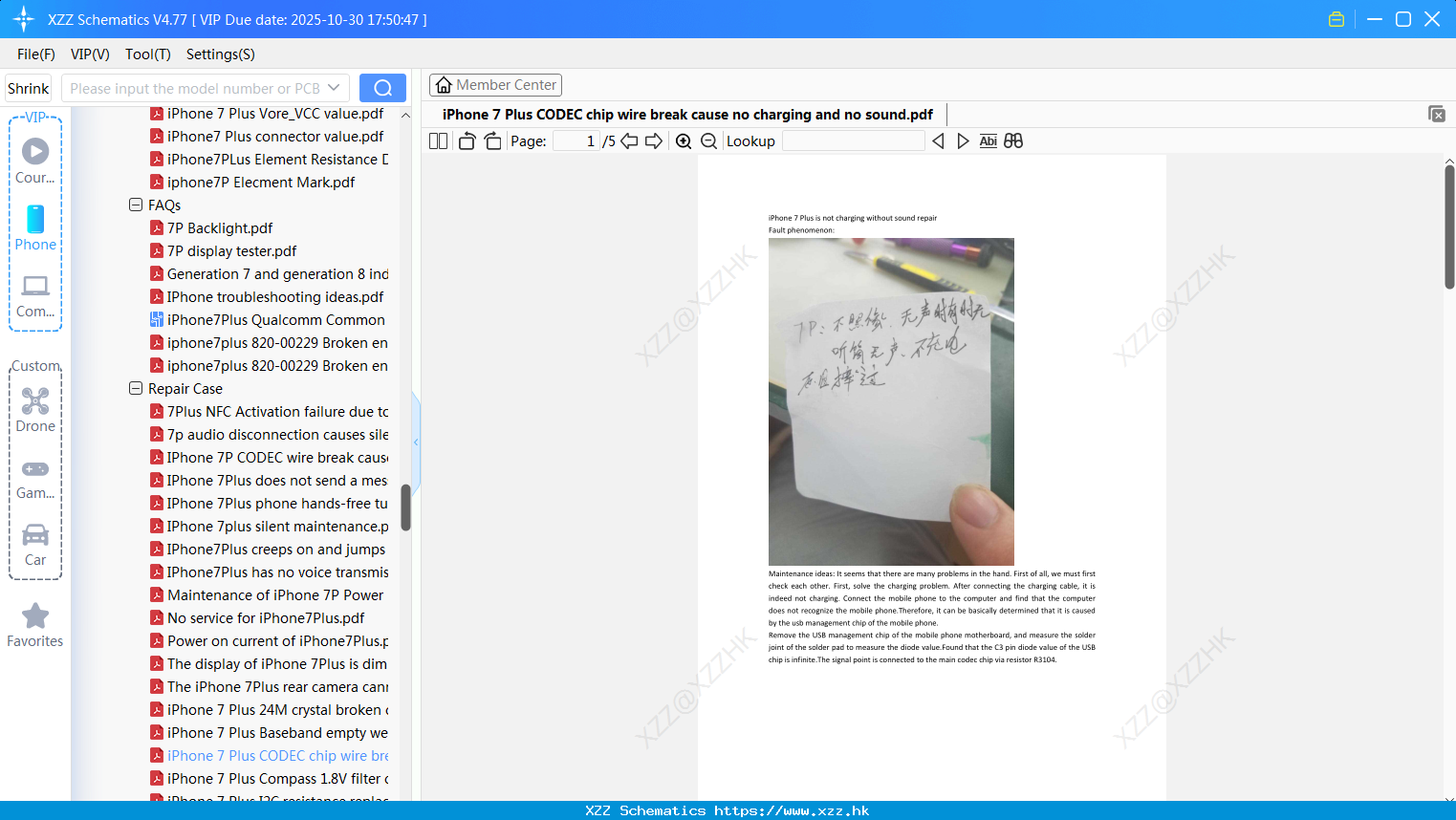1456x820 pixels.
Task: Open the Drone category
Action: click(35, 410)
